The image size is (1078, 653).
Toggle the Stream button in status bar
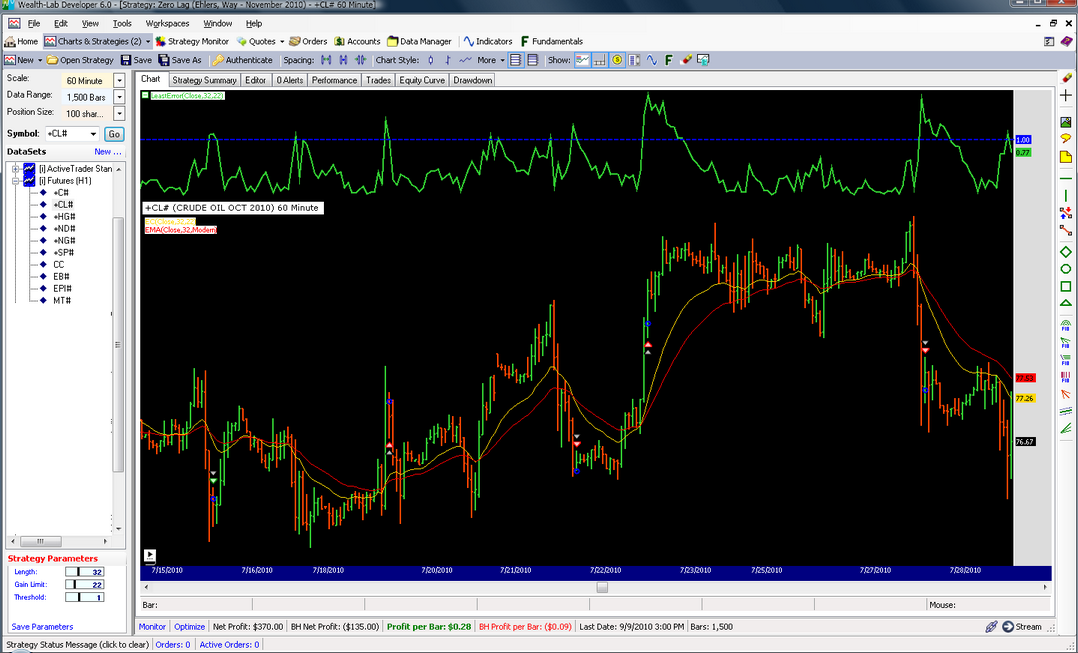[1021, 627]
